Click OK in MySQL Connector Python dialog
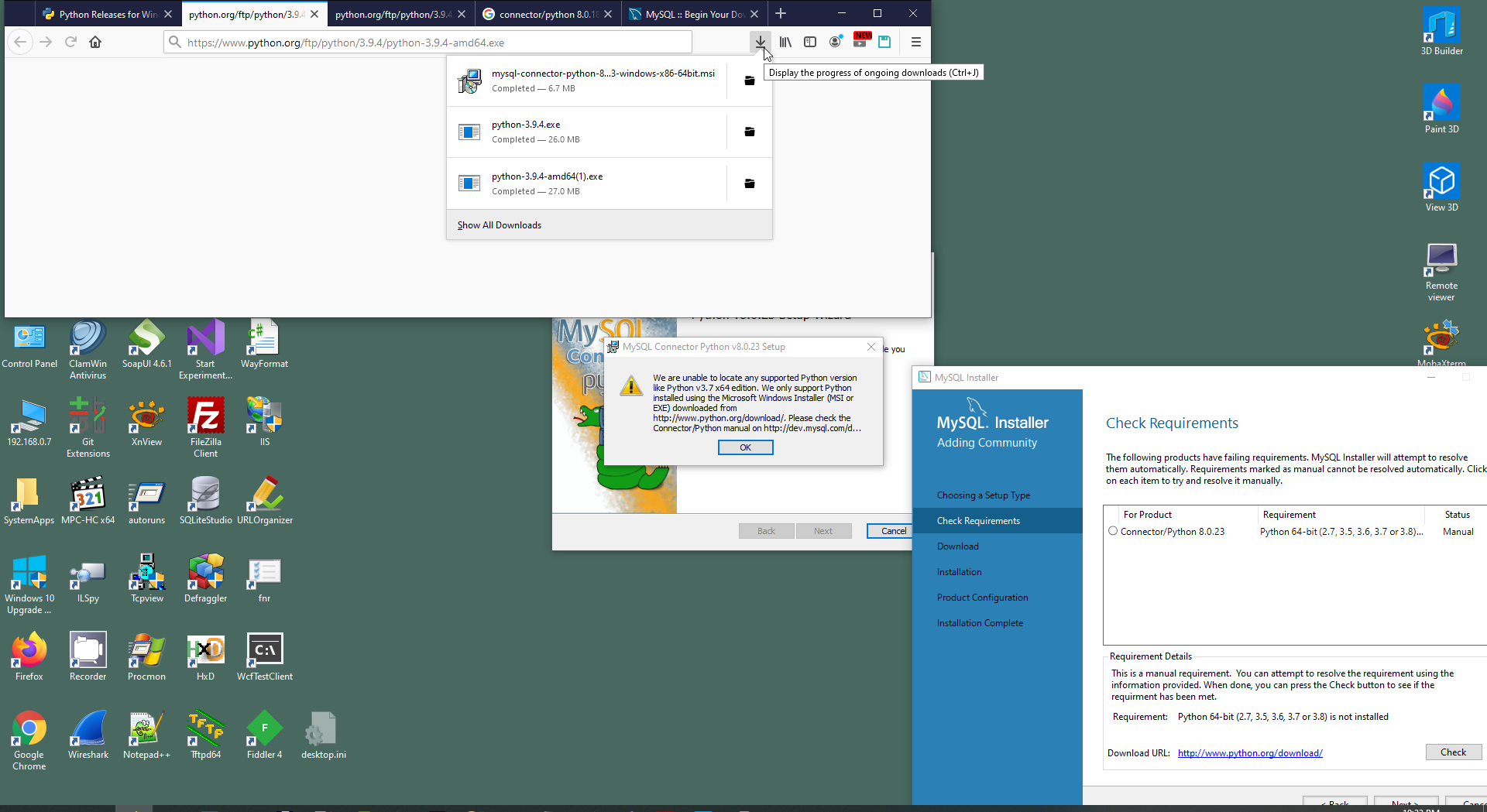Image resolution: width=1487 pixels, height=812 pixels. point(745,447)
